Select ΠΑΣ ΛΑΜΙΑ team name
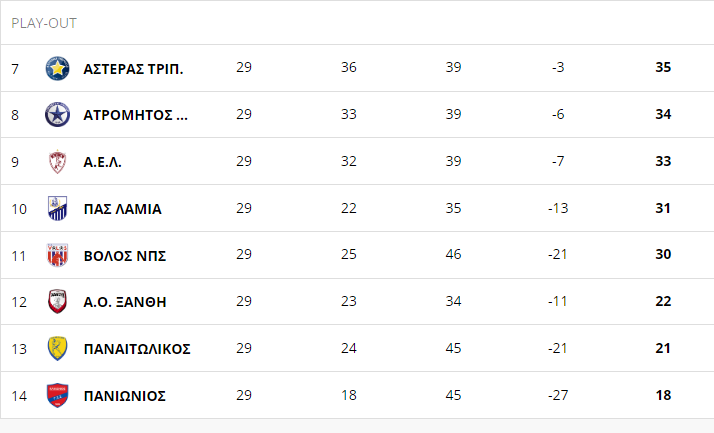The image size is (714, 433). click(x=122, y=209)
